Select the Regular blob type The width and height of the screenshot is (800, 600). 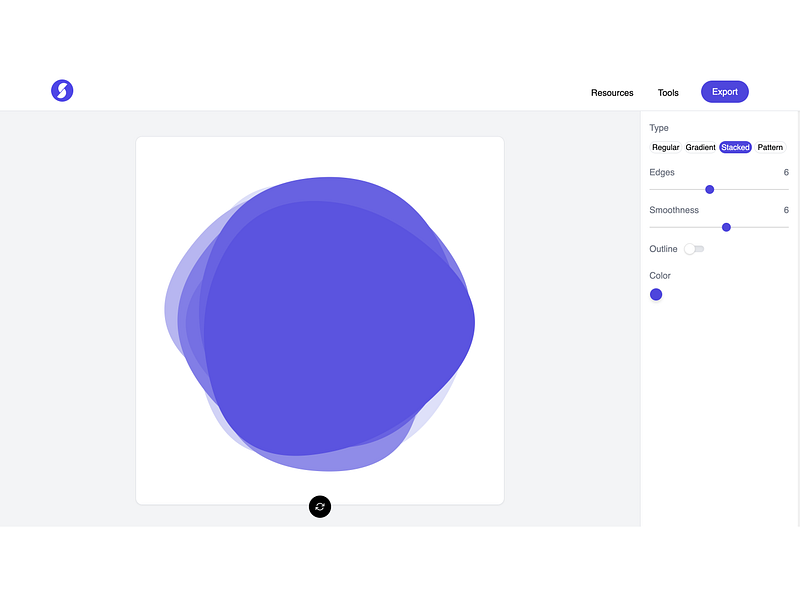point(665,147)
